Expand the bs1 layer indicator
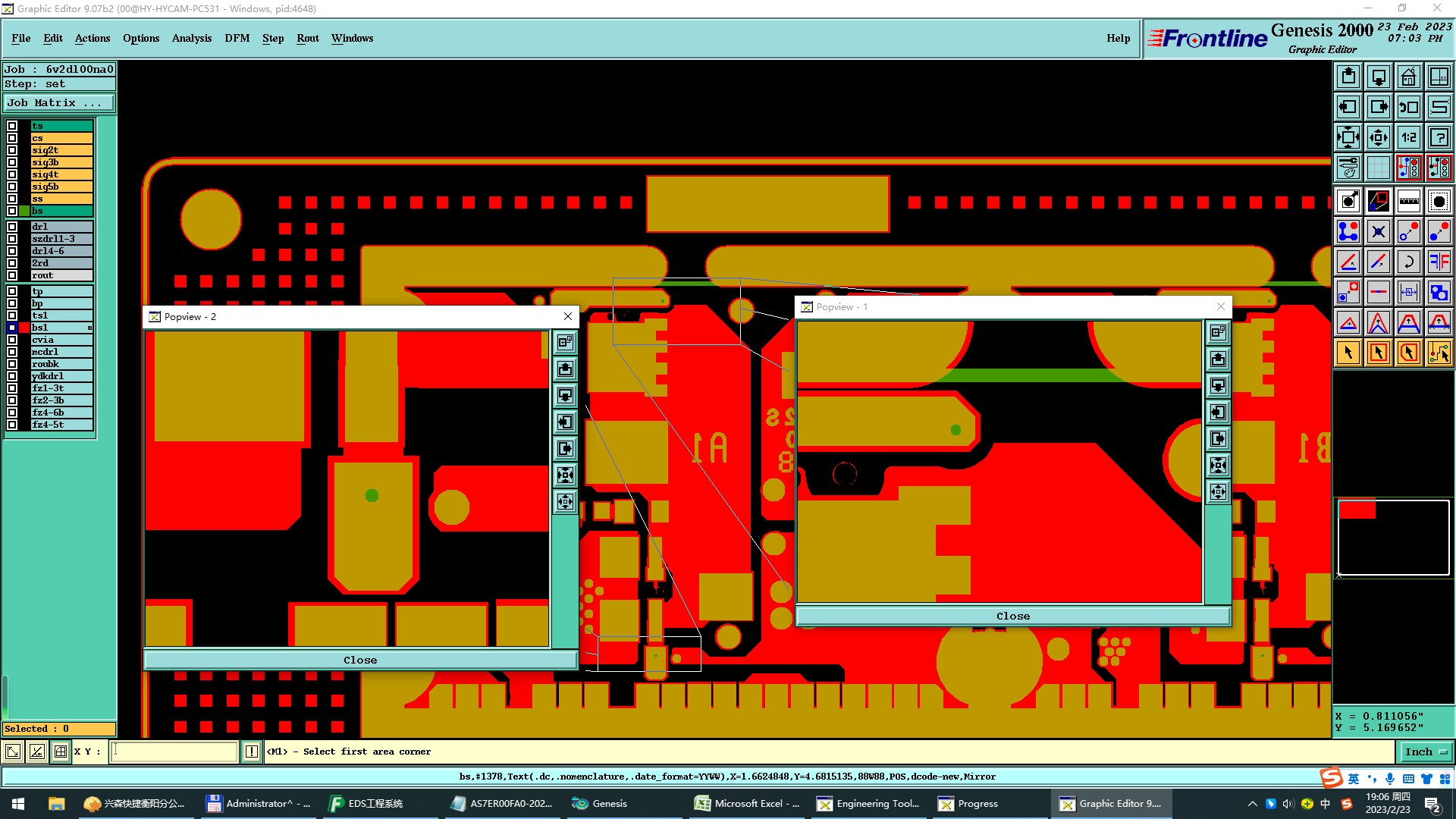The image size is (1456, 819). (89, 328)
